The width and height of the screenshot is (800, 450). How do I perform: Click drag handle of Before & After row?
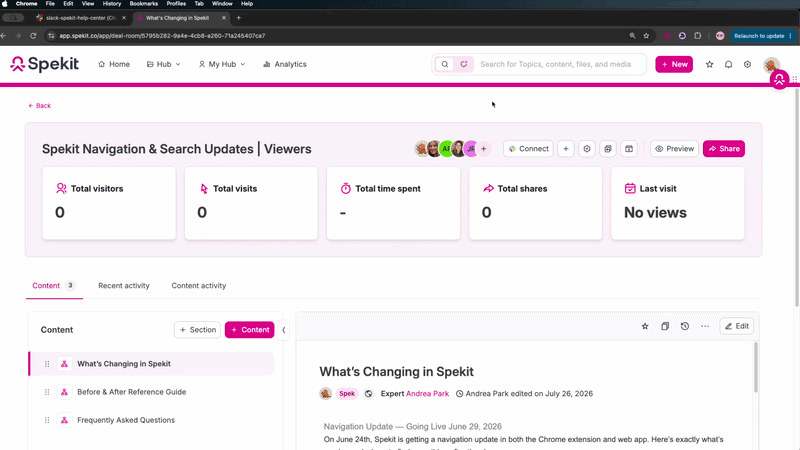pos(47,392)
